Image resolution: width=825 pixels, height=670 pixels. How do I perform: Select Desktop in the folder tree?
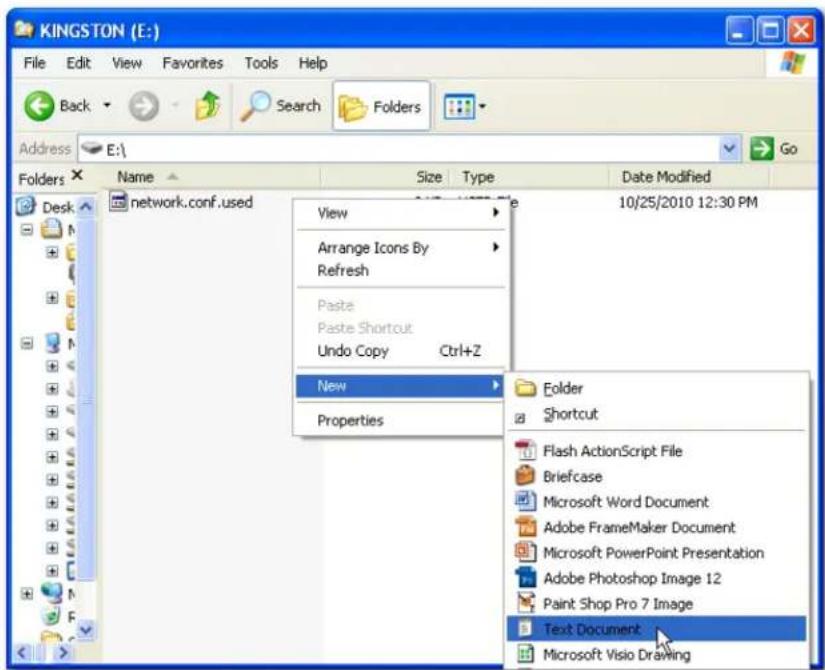(58, 207)
